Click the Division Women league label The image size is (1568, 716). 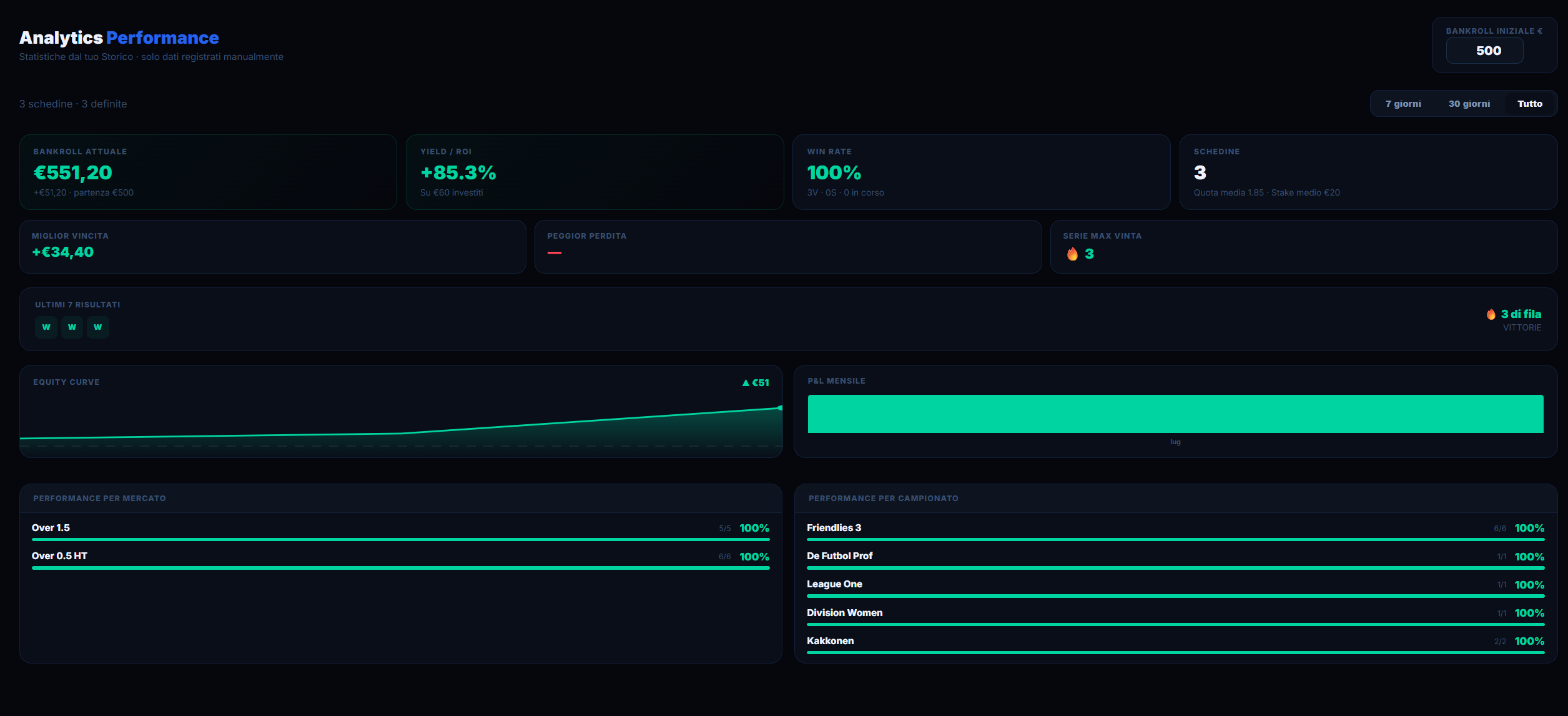point(844,613)
